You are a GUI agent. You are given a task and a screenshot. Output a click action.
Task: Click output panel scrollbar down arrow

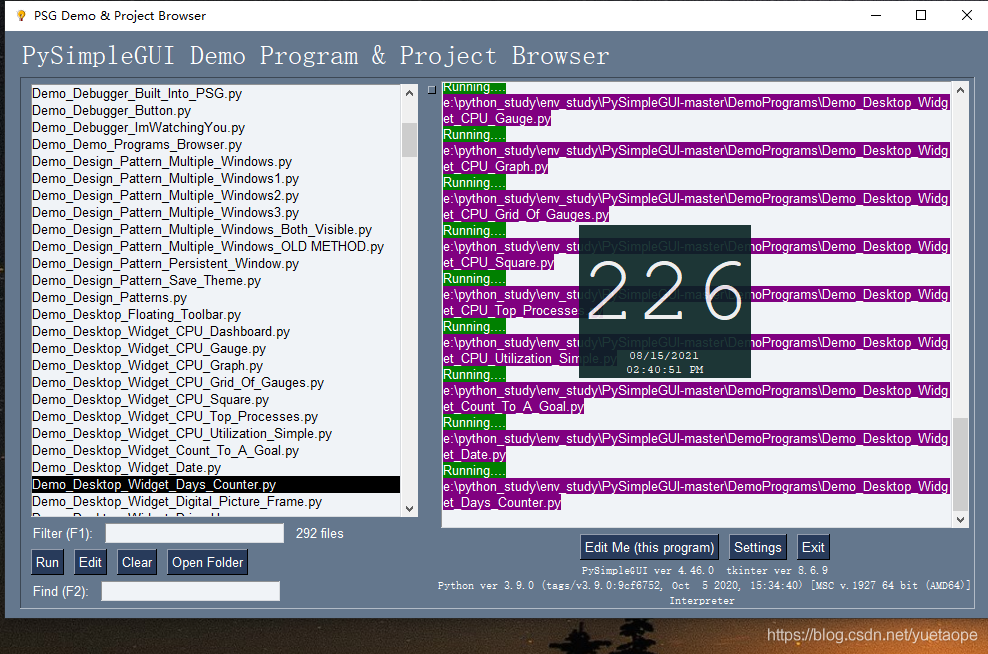tap(960, 520)
